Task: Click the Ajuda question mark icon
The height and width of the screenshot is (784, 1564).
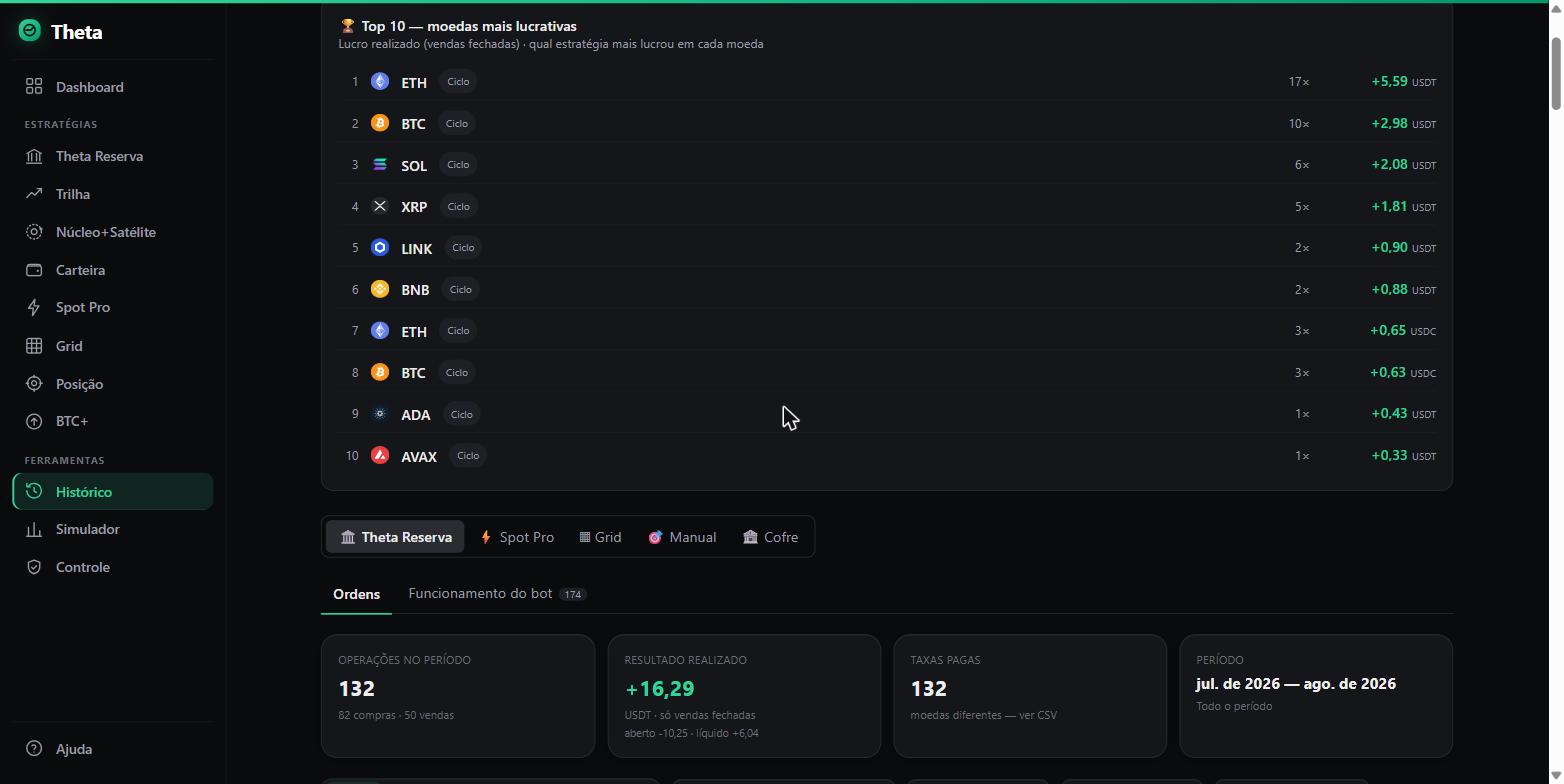Action: pyautogui.click(x=34, y=749)
